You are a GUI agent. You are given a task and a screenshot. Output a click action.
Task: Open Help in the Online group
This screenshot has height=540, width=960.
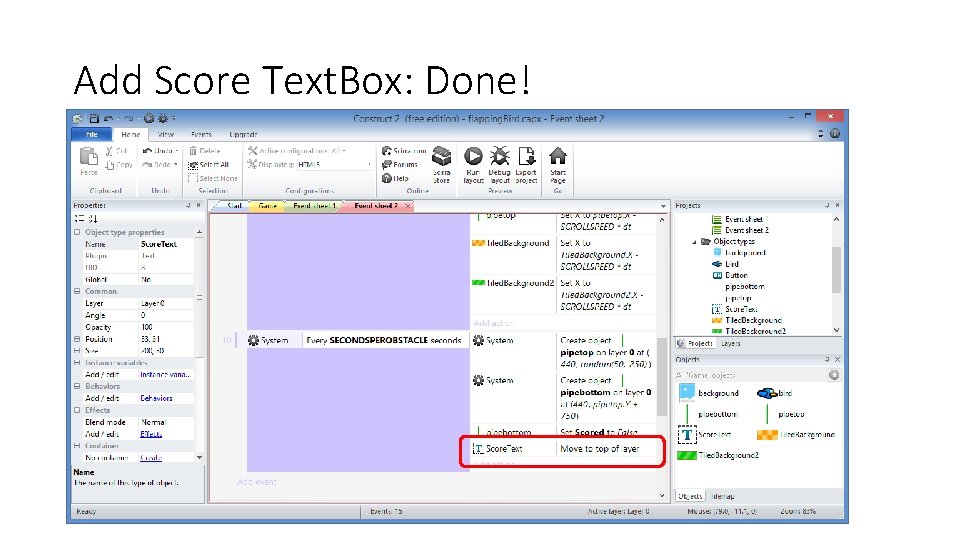(x=395, y=179)
